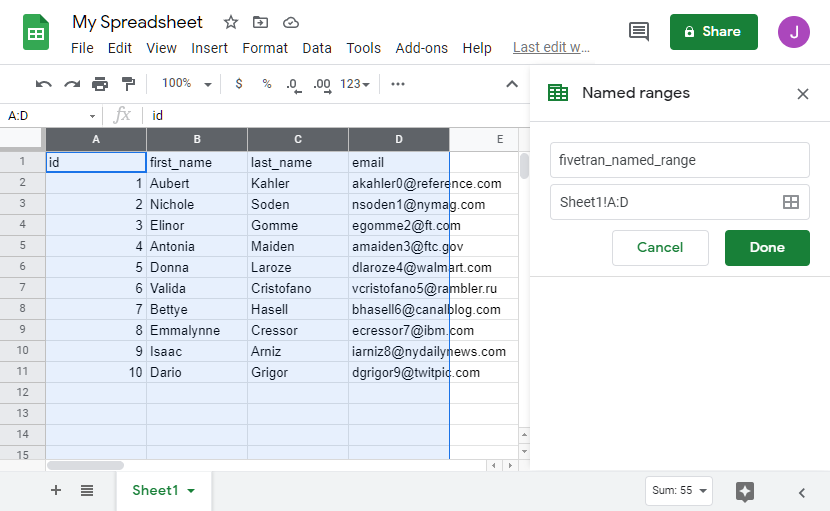This screenshot has width=830, height=511.
Task: Open the comment history icon
Action: 638,32
